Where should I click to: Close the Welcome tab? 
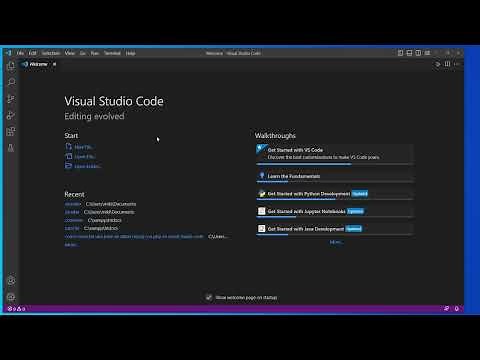coord(54,64)
